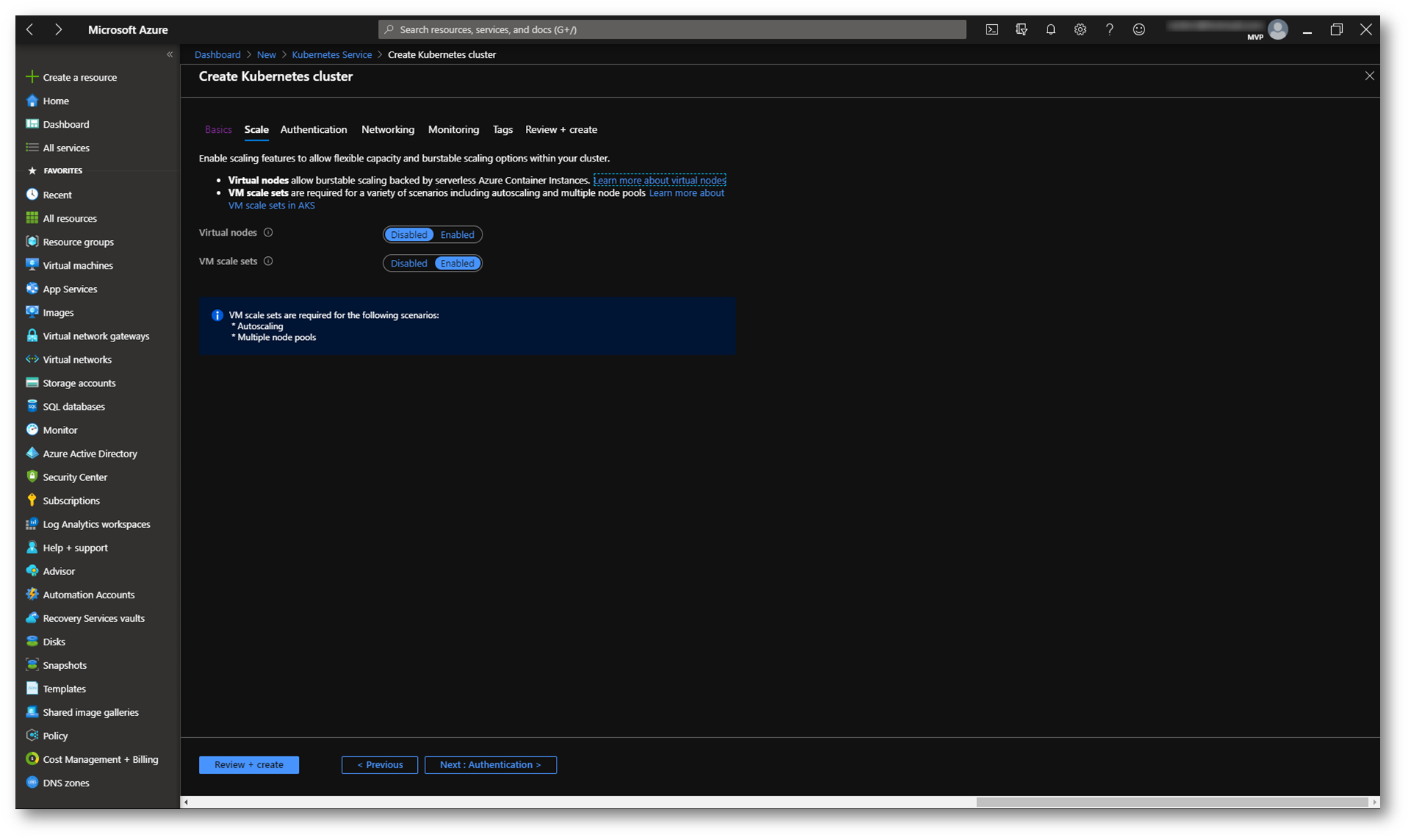Click the help question mark icon
This screenshot has height=840, width=1411.
click(x=1109, y=29)
